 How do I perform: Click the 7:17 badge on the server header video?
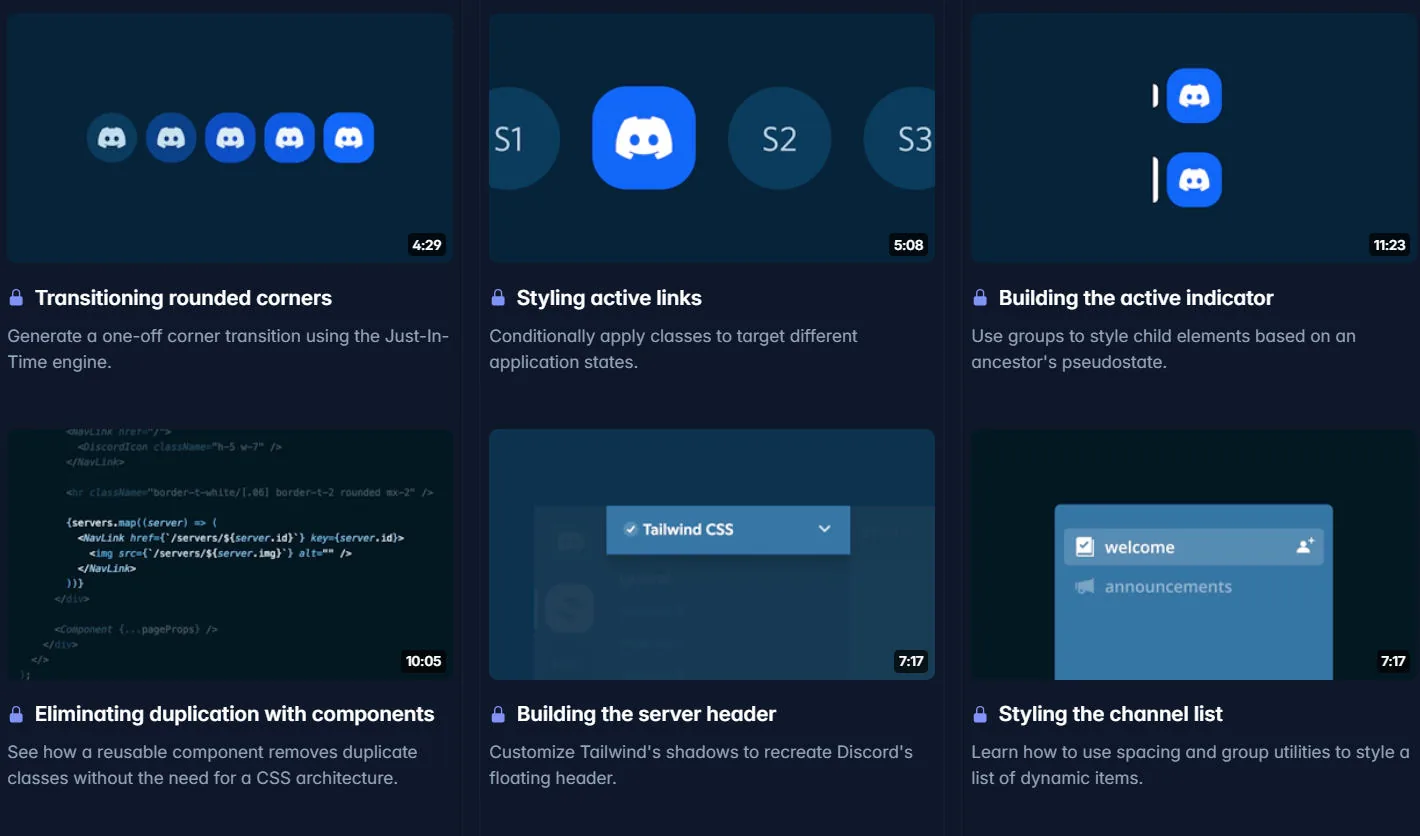tap(910, 661)
